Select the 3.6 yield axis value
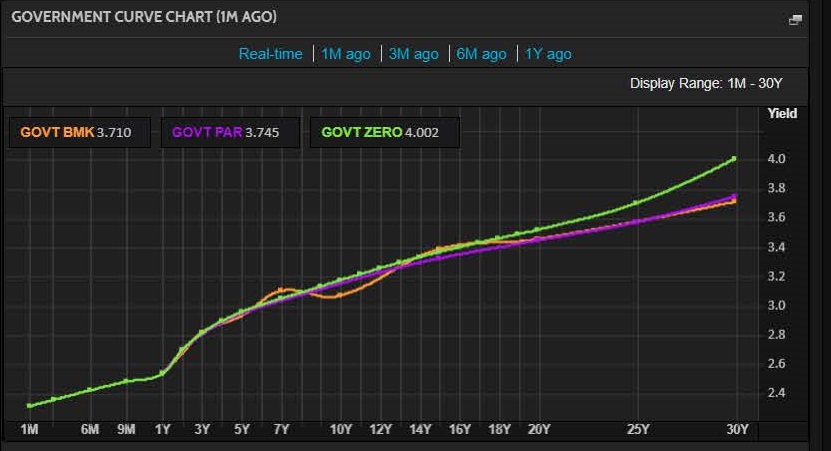Image resolution: width=831 pixels, height=451 pixels. (776, 217)
